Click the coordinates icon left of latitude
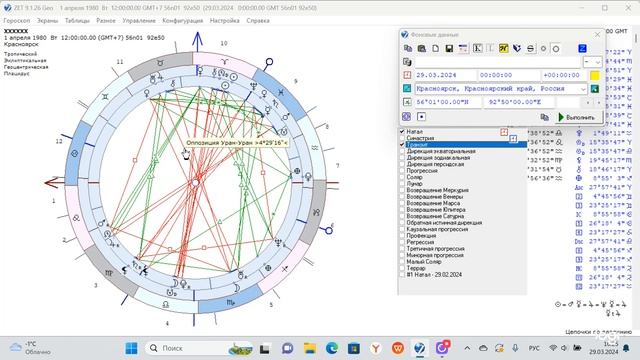 (407, 102)
